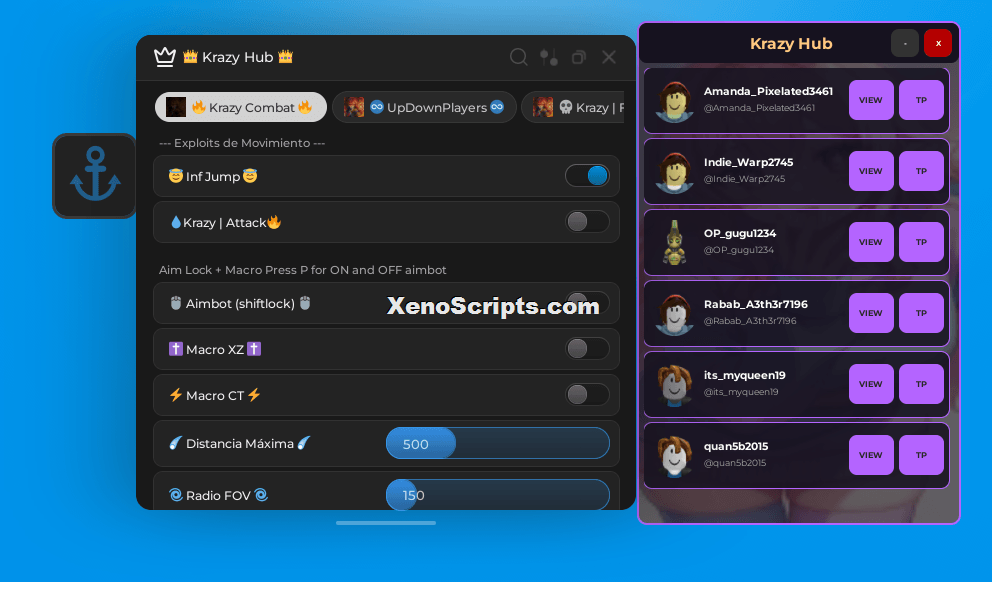This screenshot has height=612, width=992.
Task: Adjust the Distancia Máxima slider
Action: [498, 444]
